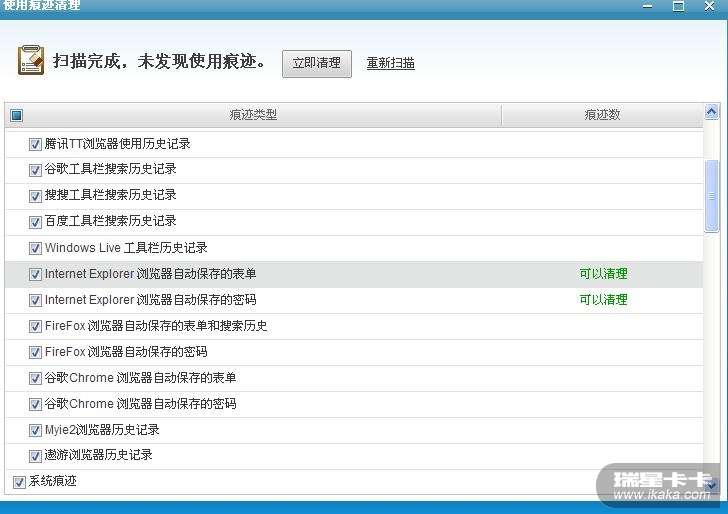This screenshot has height=514, width=728.
Task: Select Internet Explorer 浏览器自动保存的密码 text
Action: (150, 300)
